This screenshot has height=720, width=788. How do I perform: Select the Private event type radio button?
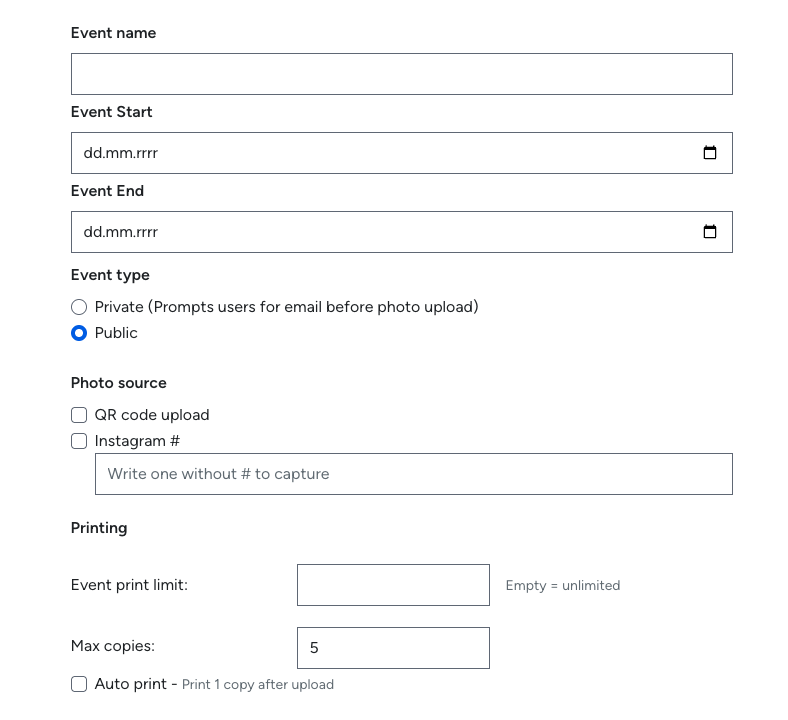79,307
